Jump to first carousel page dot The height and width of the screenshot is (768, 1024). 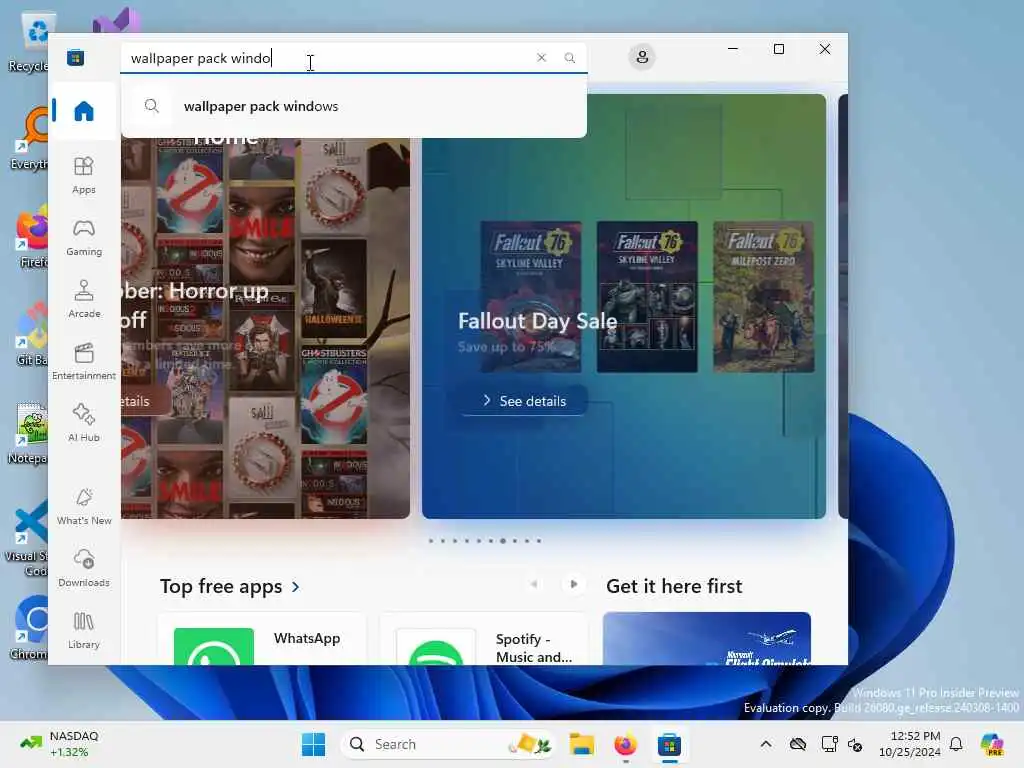[431, 541]
